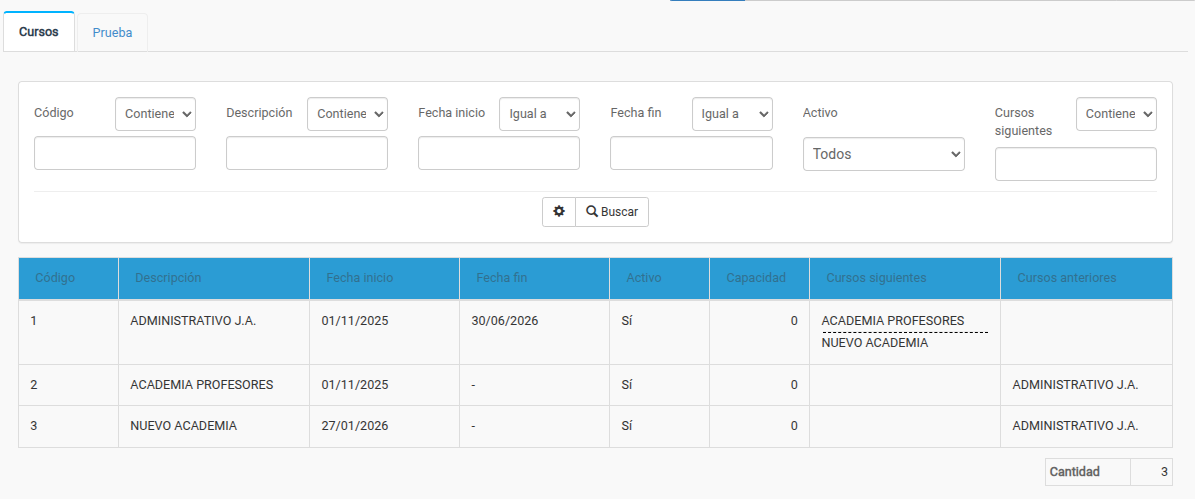The width and height of the screenshot is (1195, 499).
Task: Click the Fecha fin date input
Action: coord(691,153)
